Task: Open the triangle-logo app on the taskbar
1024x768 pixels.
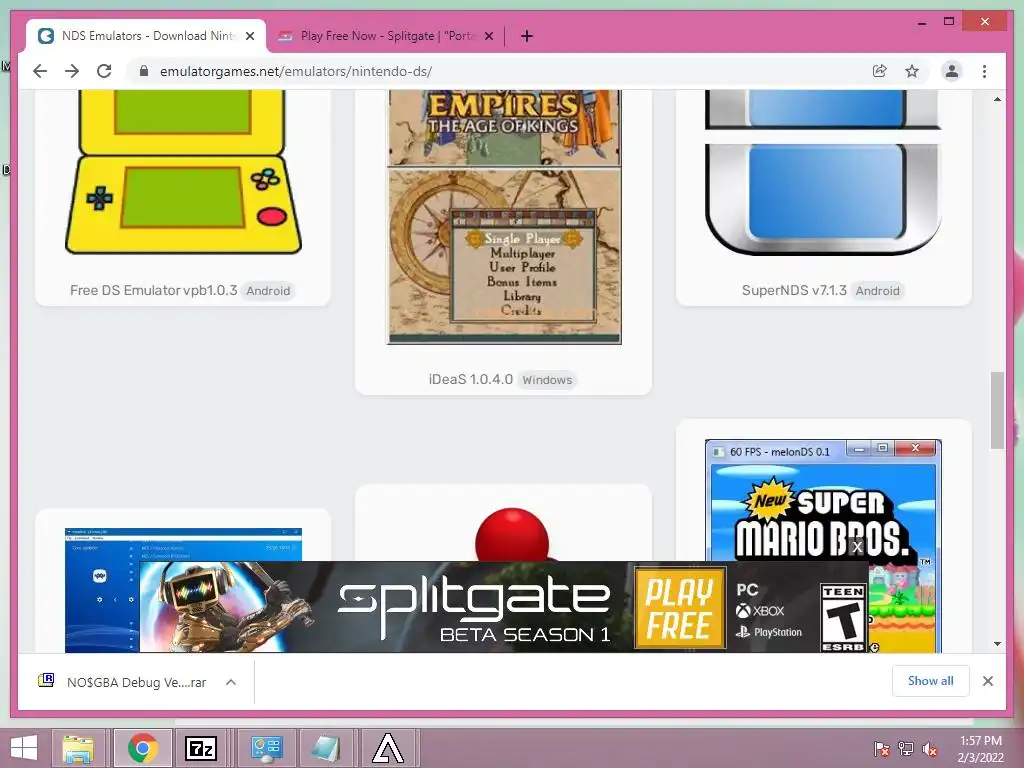Action: (388, 748)
